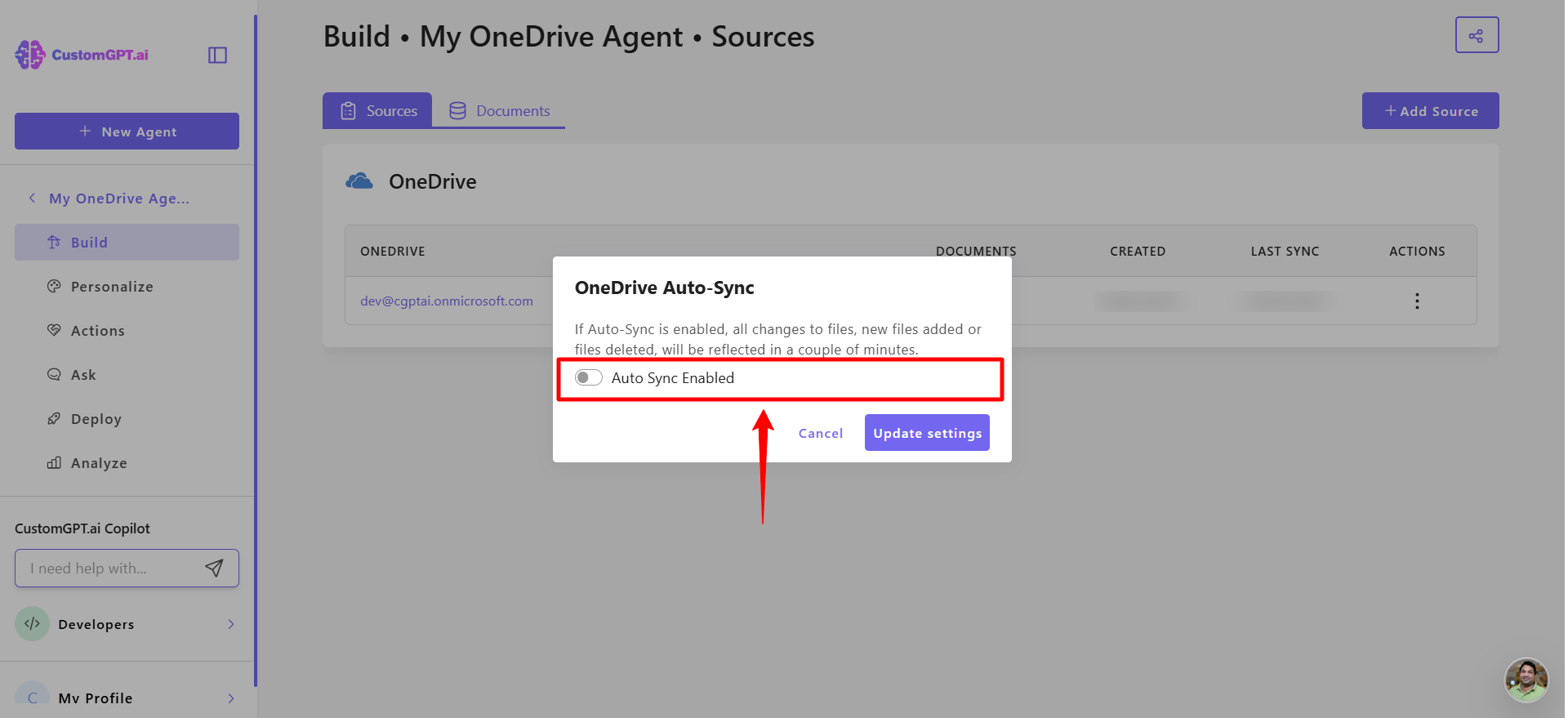Open the Deploy section

tap(127, 419)
